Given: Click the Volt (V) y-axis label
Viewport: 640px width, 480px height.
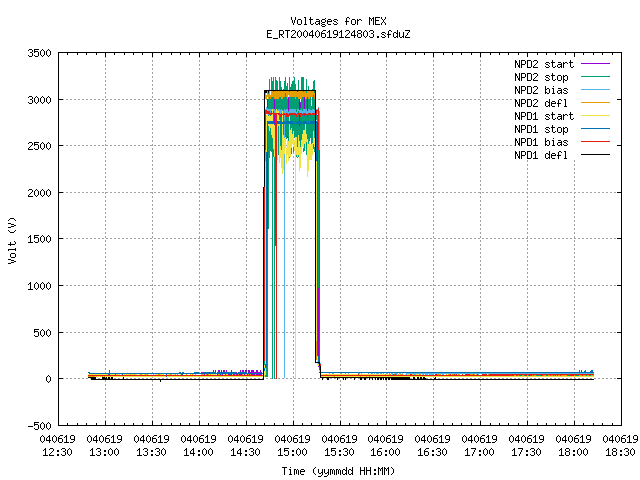Looking at the screenshot, I should 12,241.
